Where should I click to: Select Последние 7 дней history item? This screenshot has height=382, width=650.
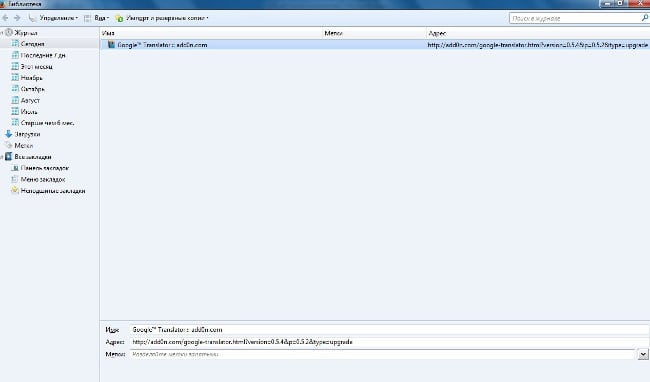click(x=43, y=55)
